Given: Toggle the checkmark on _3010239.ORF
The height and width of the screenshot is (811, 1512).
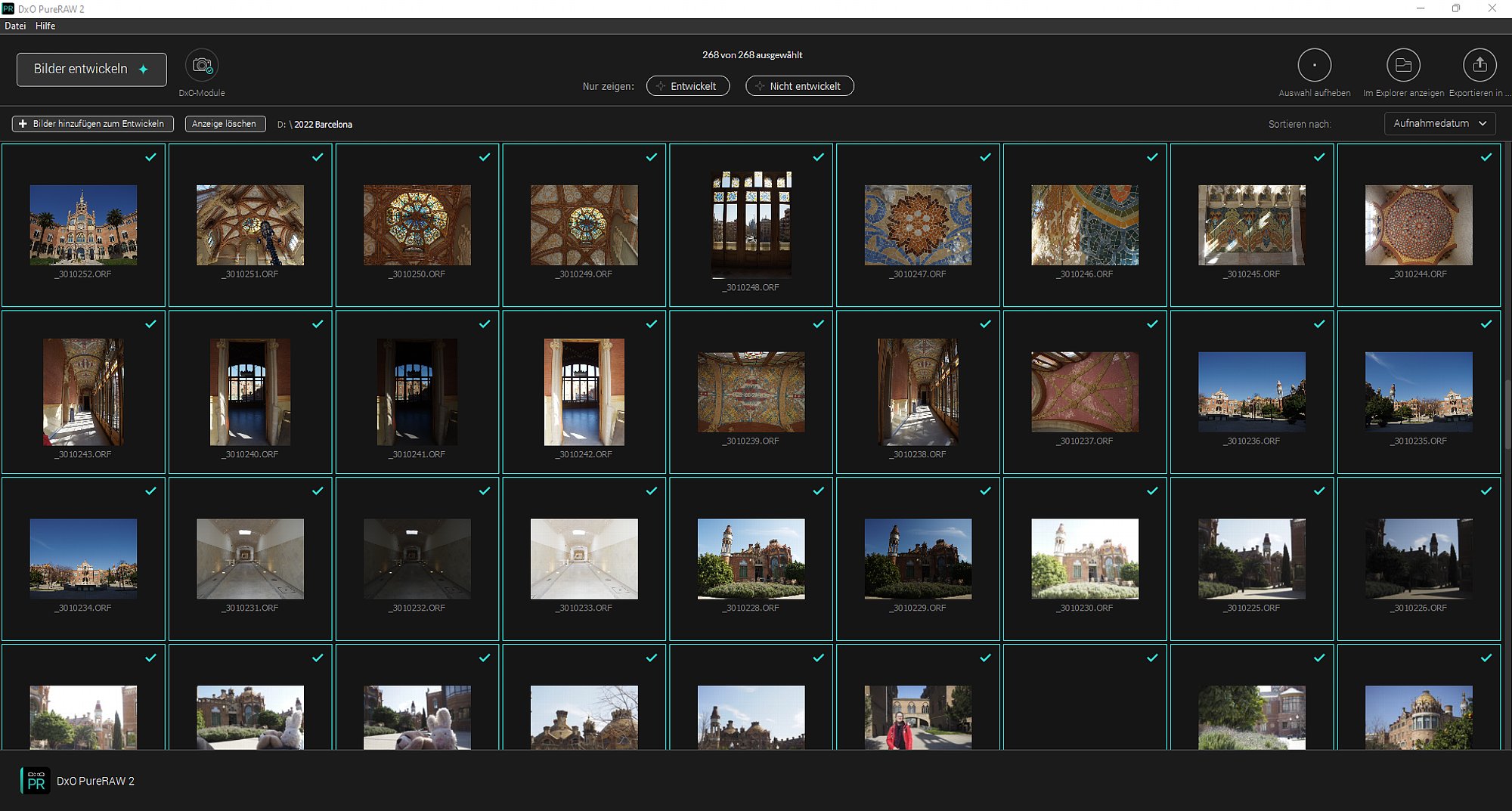Looking at the screenshot, I should [x=819, y=324].
